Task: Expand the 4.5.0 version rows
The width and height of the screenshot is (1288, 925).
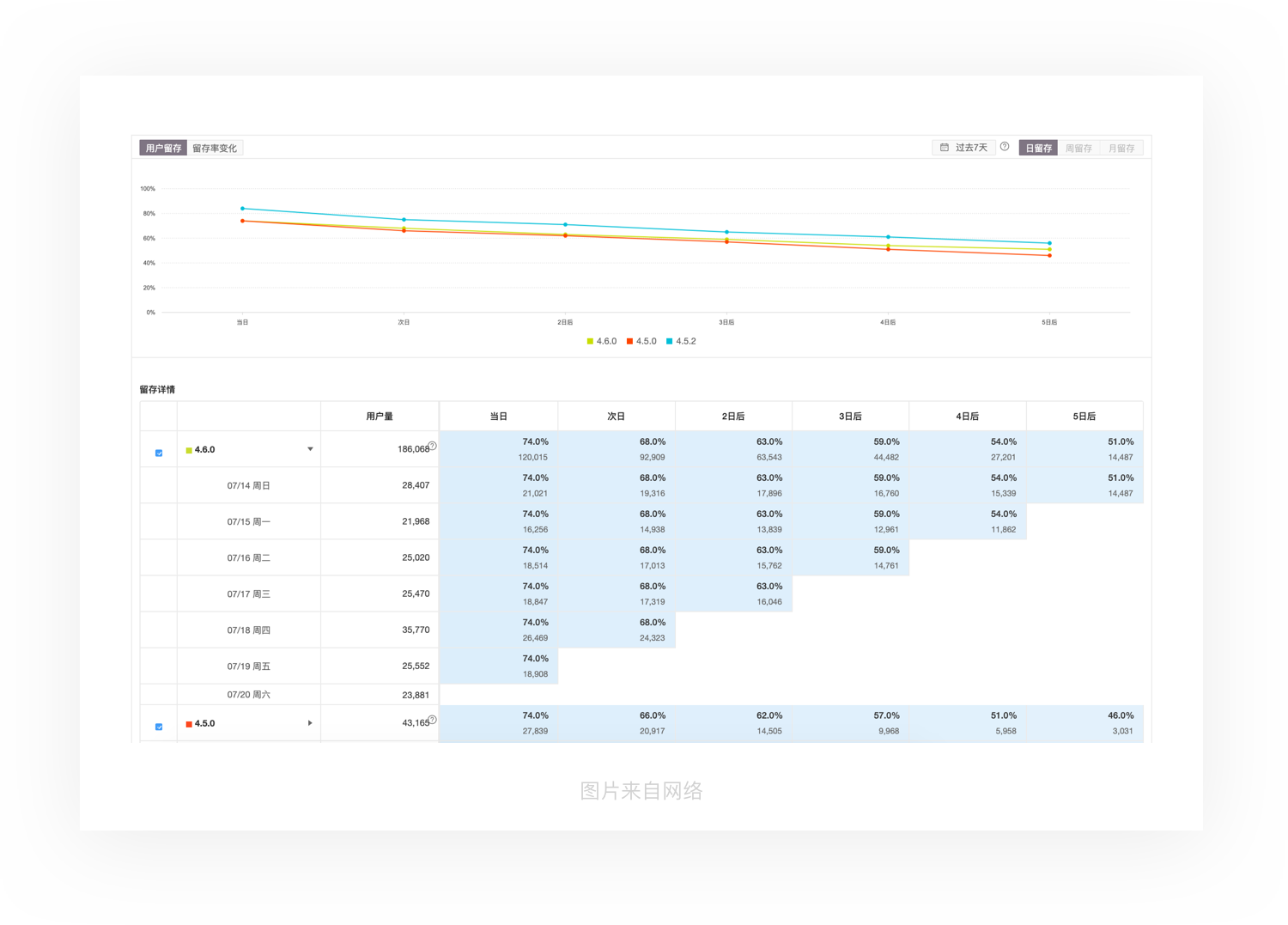Action: pos(310,723)
